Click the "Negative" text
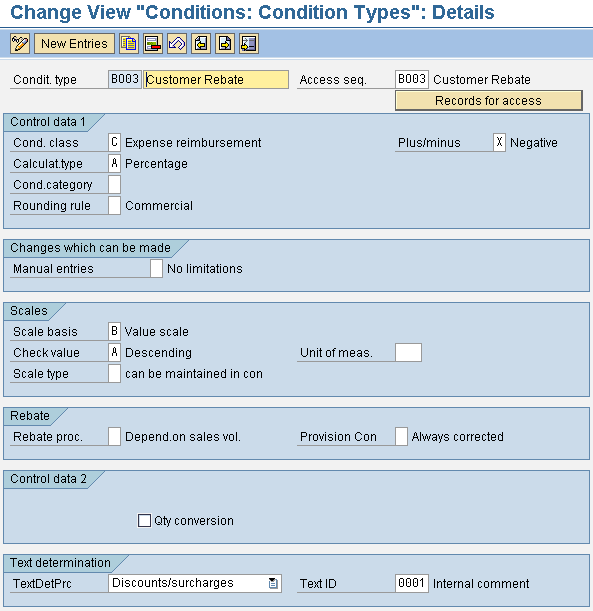The height and width of the screenshot is (611, 593). pos(534,143)
